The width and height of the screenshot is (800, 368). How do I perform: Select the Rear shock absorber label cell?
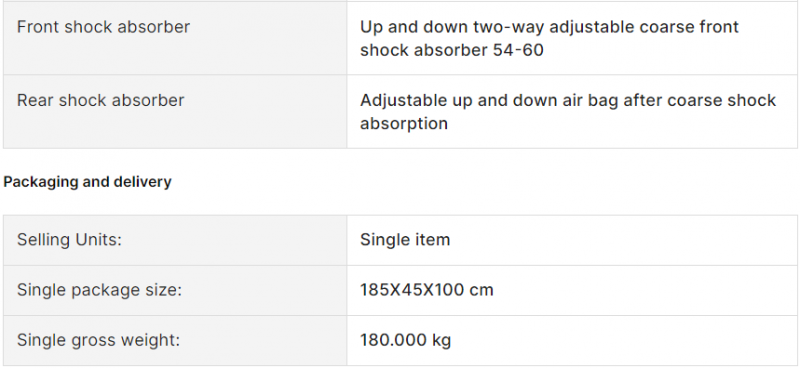175,112
